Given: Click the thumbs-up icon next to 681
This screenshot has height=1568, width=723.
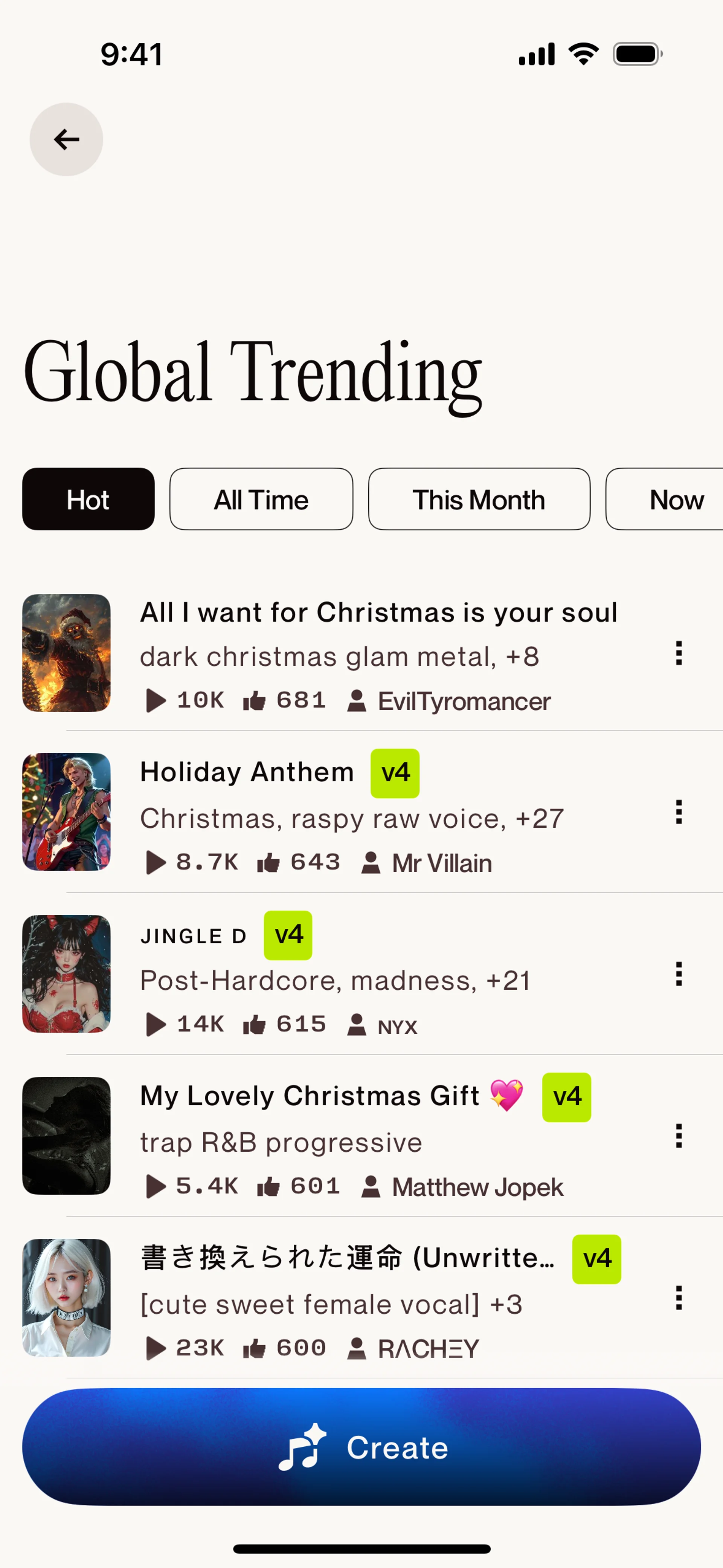Looking at the screenshot, I should tap(255, 701).
